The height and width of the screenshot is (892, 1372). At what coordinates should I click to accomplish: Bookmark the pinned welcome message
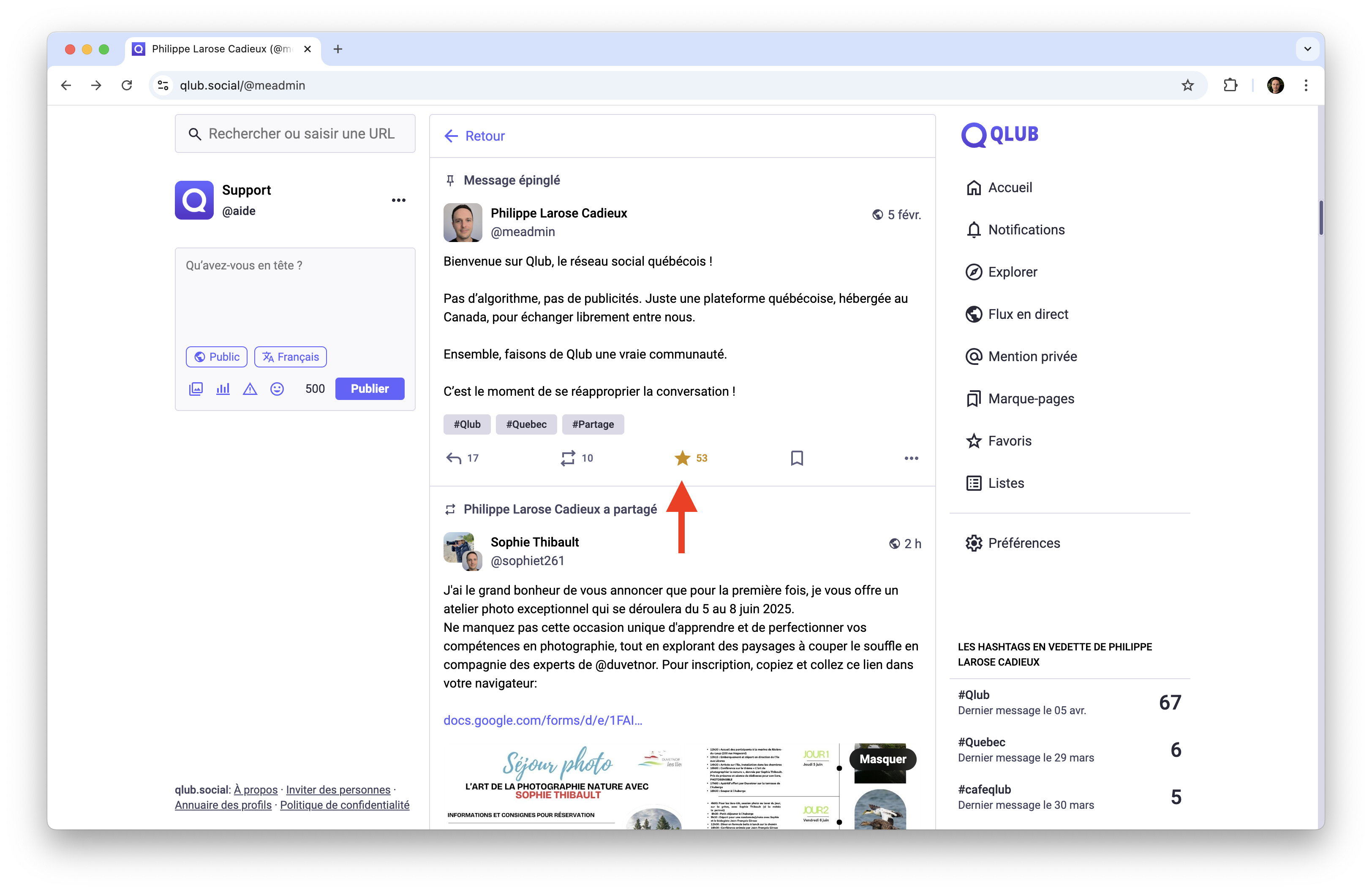(797, 458)
